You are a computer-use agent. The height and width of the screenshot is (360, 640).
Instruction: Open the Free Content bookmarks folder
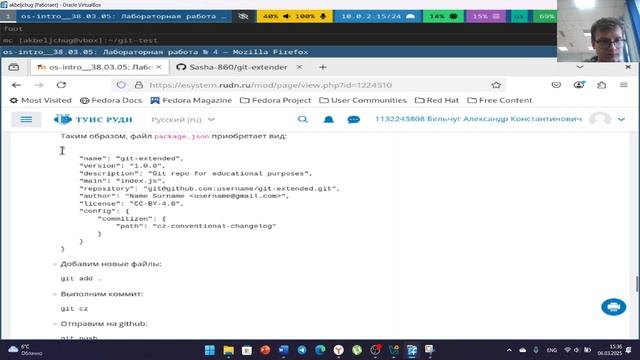click(x=500, y=100)
